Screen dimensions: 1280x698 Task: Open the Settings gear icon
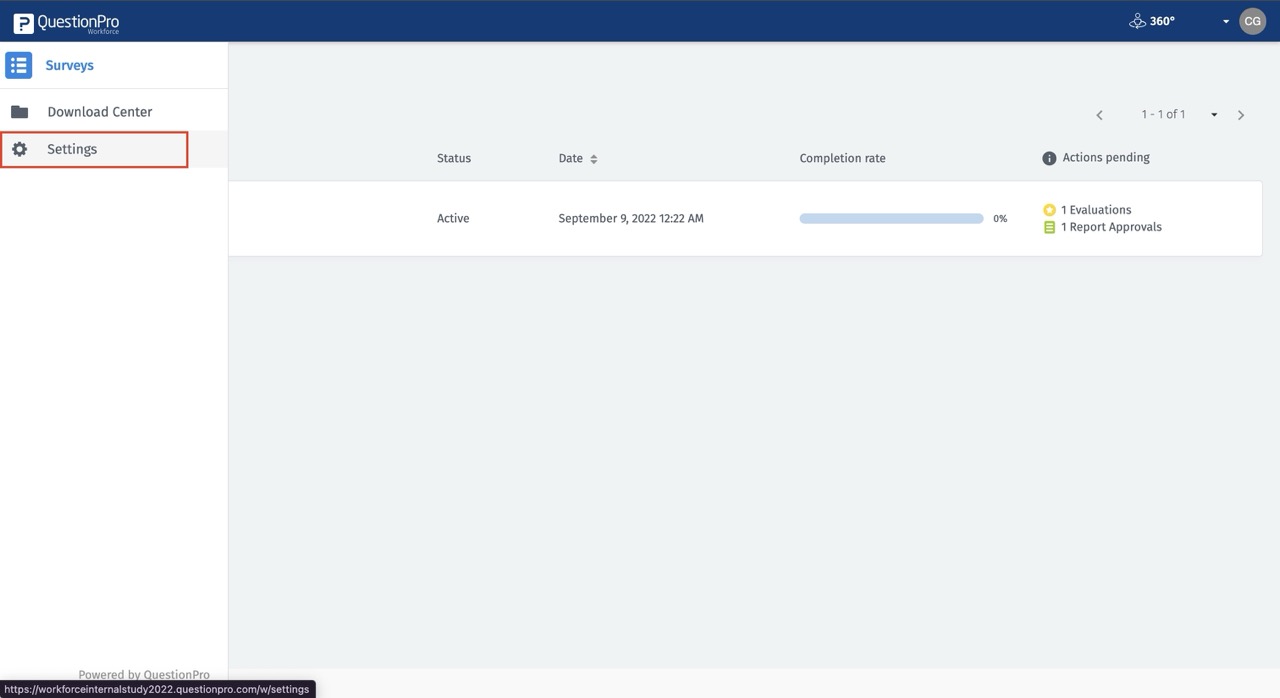(20, 148)
